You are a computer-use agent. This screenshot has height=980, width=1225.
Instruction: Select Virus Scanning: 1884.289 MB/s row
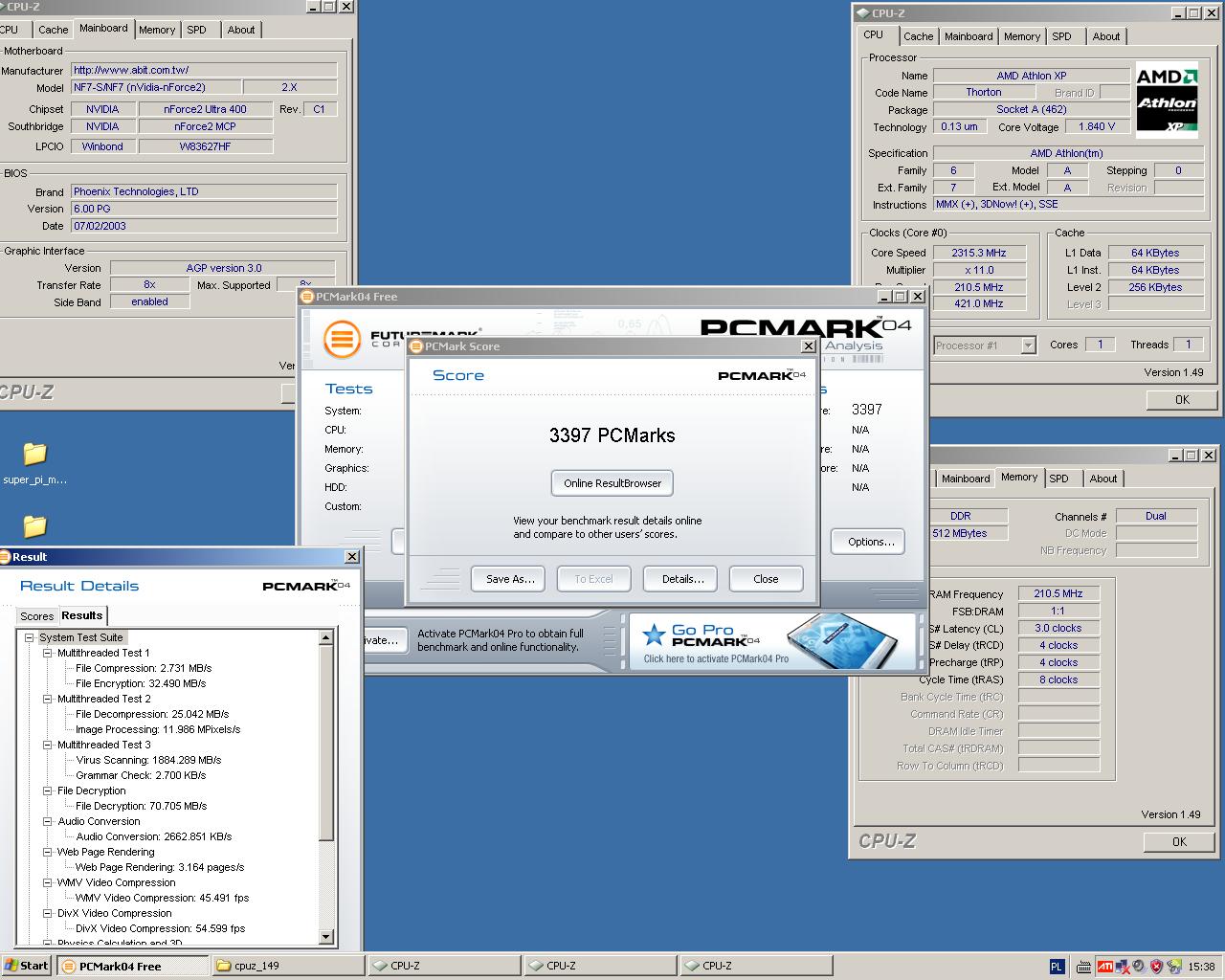click(x=148, y=760)
